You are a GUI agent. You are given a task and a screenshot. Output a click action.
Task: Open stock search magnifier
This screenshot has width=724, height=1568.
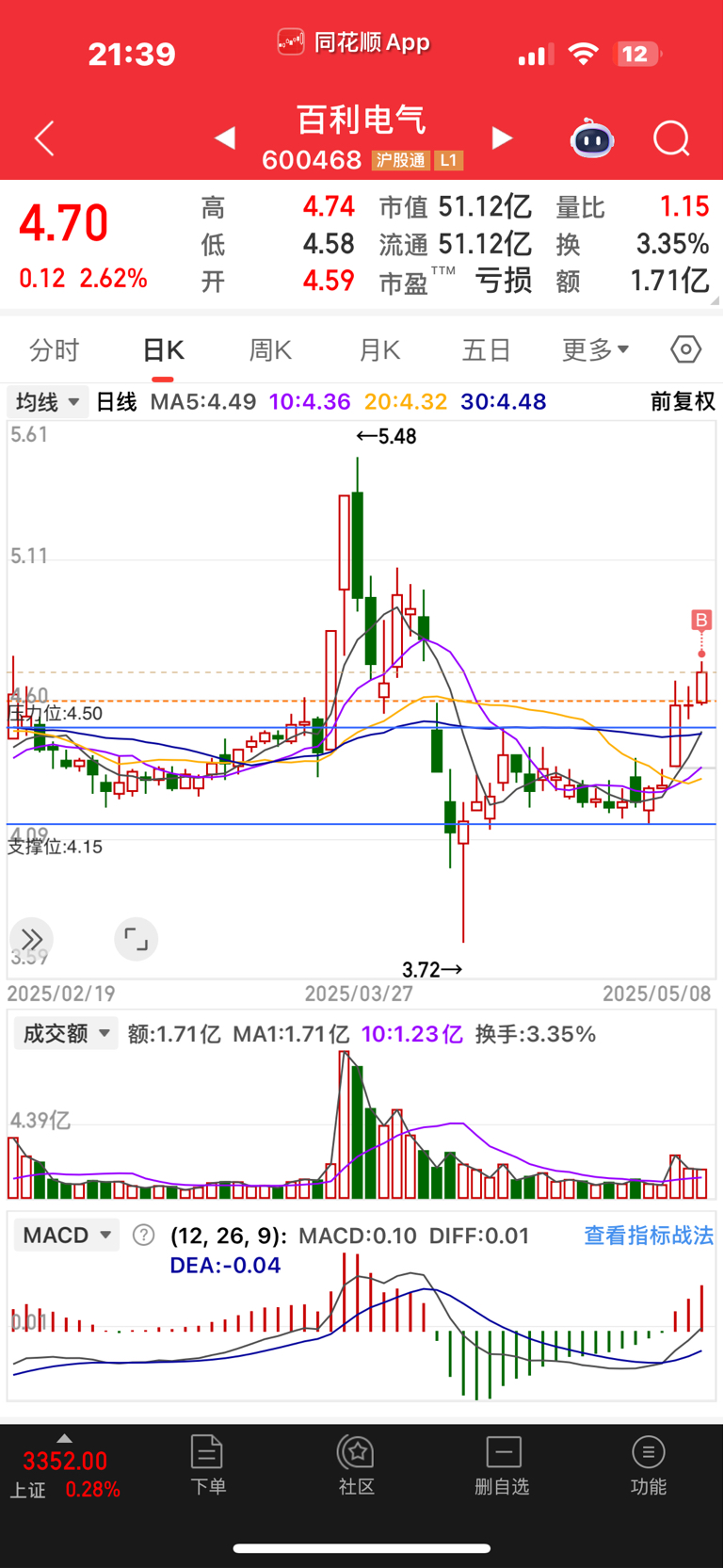(671, 138)
